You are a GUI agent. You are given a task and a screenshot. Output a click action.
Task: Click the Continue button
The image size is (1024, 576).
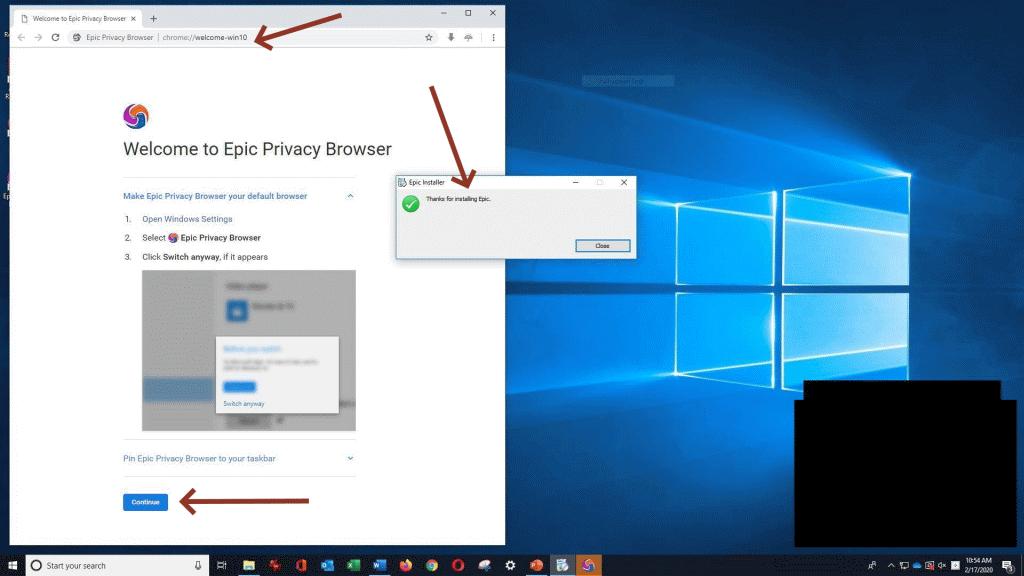[x=146, y=502]
